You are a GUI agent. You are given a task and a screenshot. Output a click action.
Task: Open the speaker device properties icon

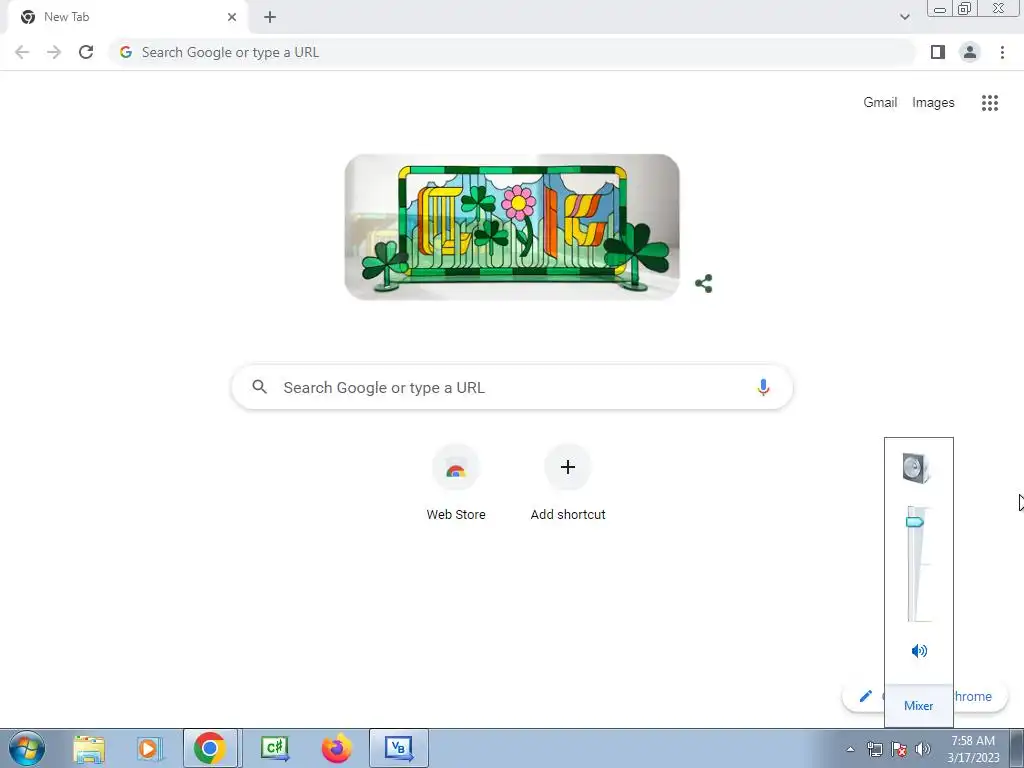tap(916, 468)
